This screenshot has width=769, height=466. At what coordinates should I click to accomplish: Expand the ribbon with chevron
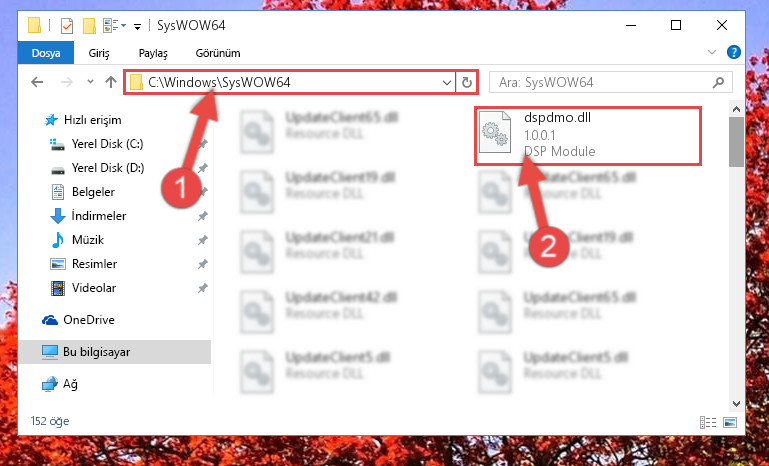(712, 52)
